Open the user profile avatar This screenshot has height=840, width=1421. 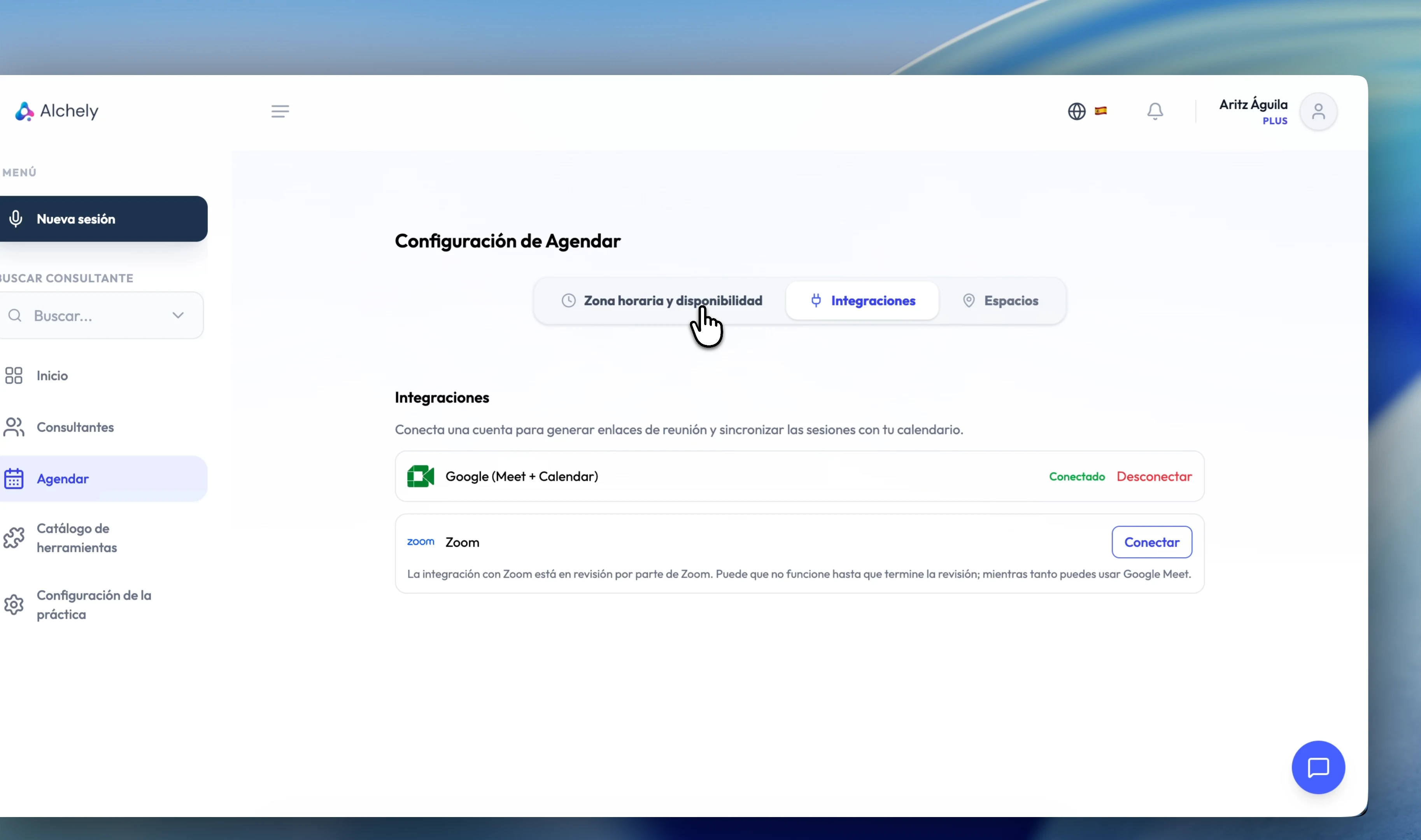1318,112
